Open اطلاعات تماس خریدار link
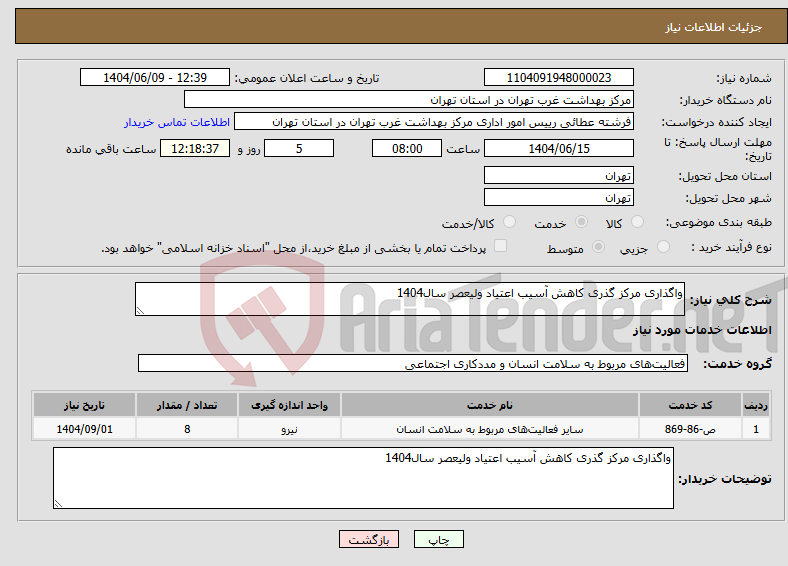Viewport: 788px width, 566px height. (177, 122)
